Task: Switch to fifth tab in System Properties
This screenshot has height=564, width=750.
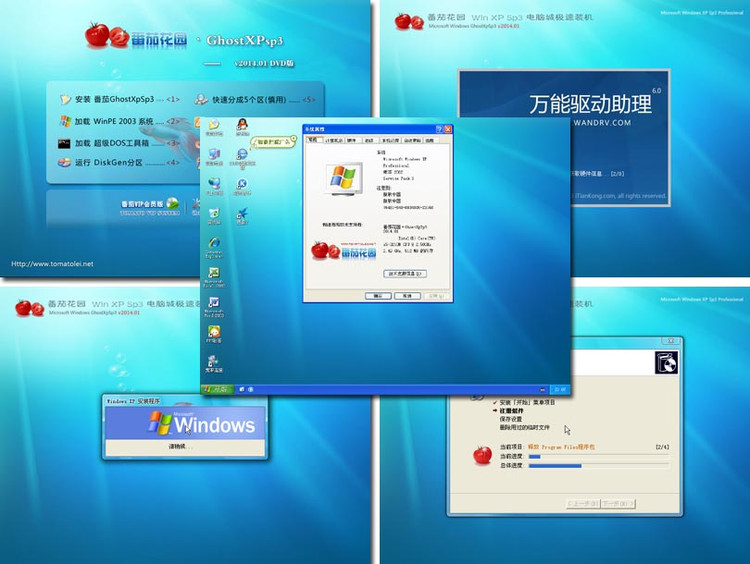Action: point(390,140)
